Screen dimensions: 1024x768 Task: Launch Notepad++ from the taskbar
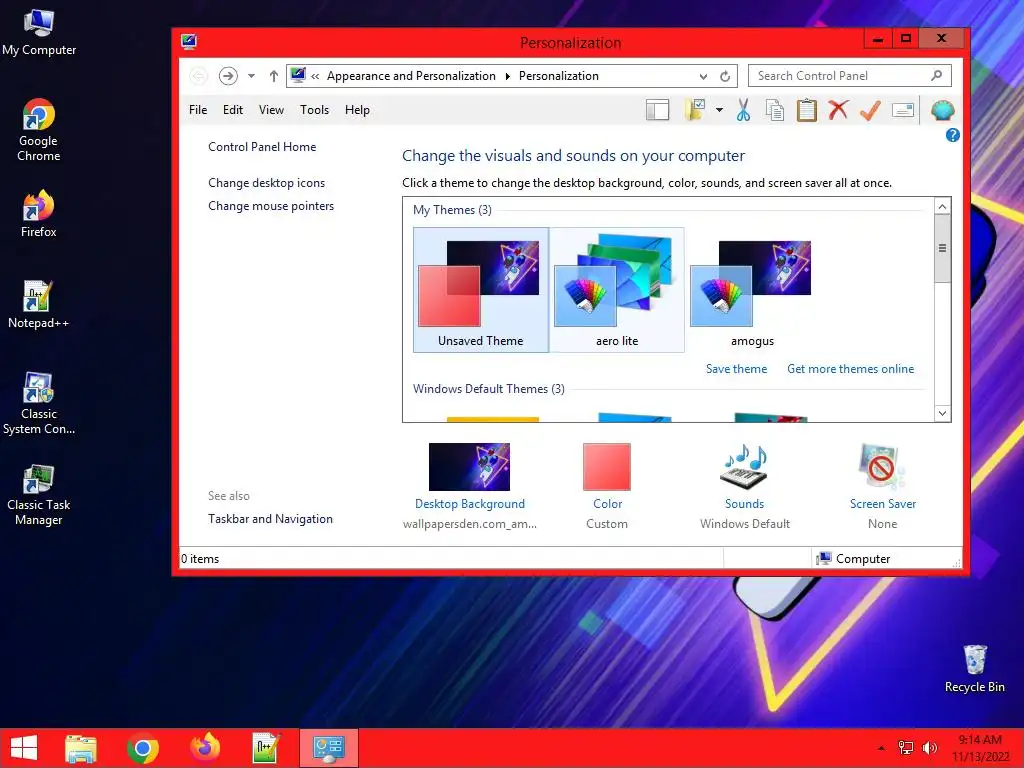266,748
